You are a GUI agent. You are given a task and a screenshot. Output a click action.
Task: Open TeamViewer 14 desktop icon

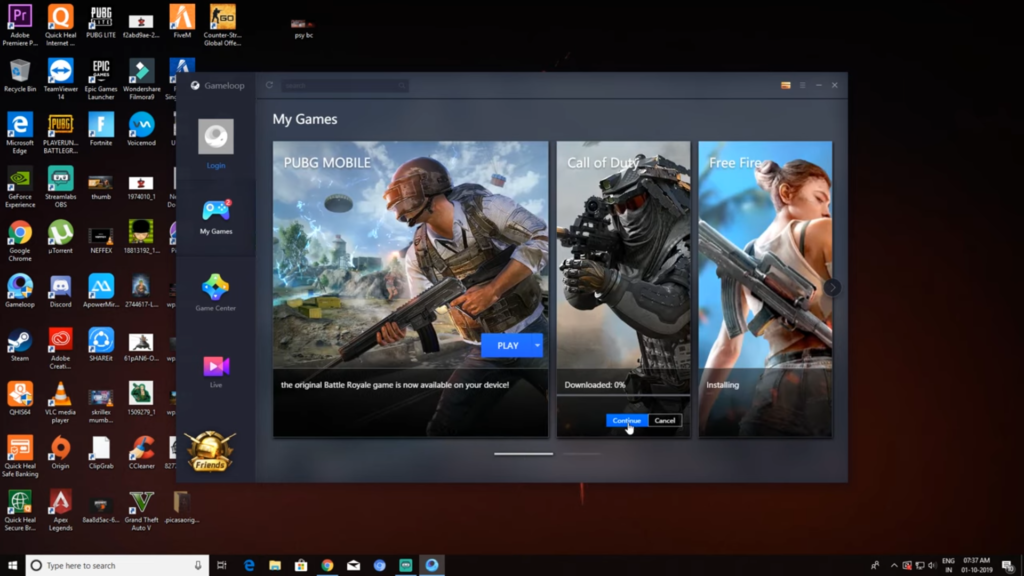point(60,80)
